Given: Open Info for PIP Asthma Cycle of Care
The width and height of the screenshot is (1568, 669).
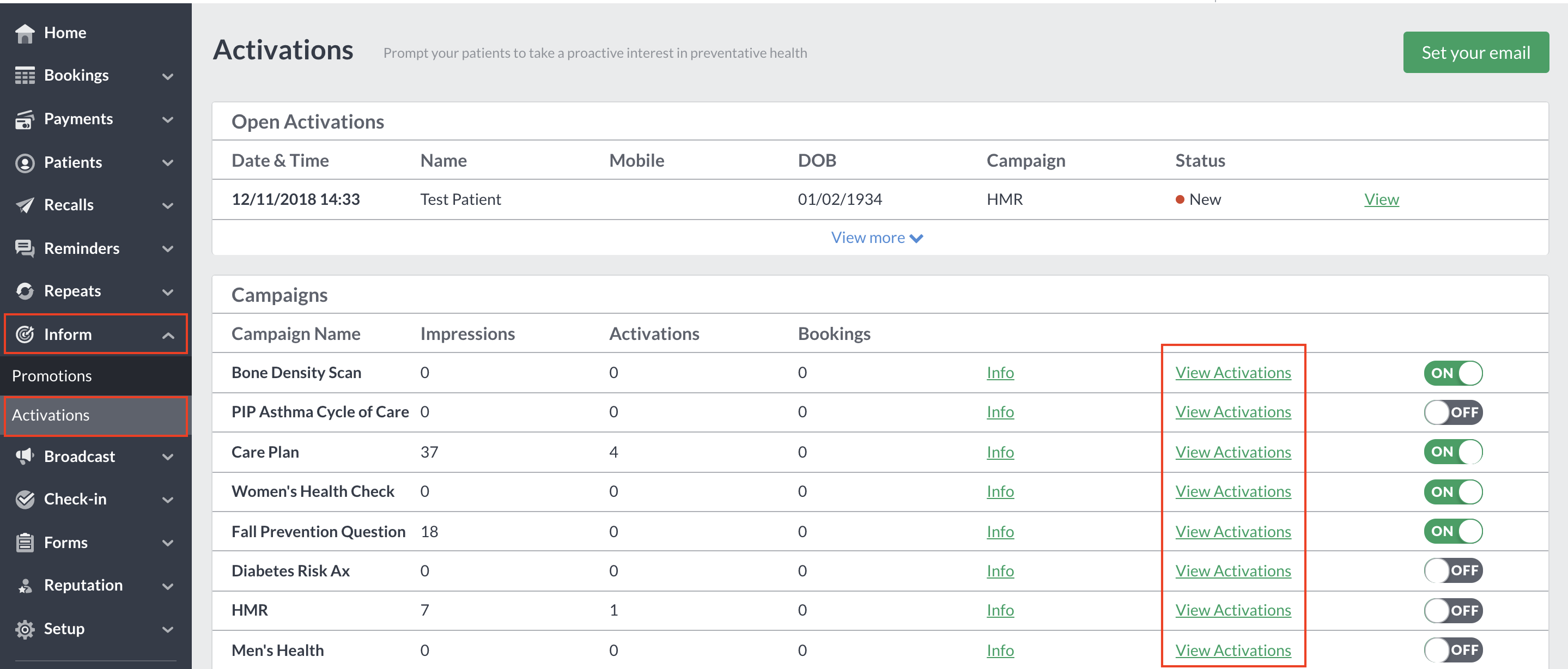Looking at the screenshot, I should pyautogui.click(x=1000, y=412).
